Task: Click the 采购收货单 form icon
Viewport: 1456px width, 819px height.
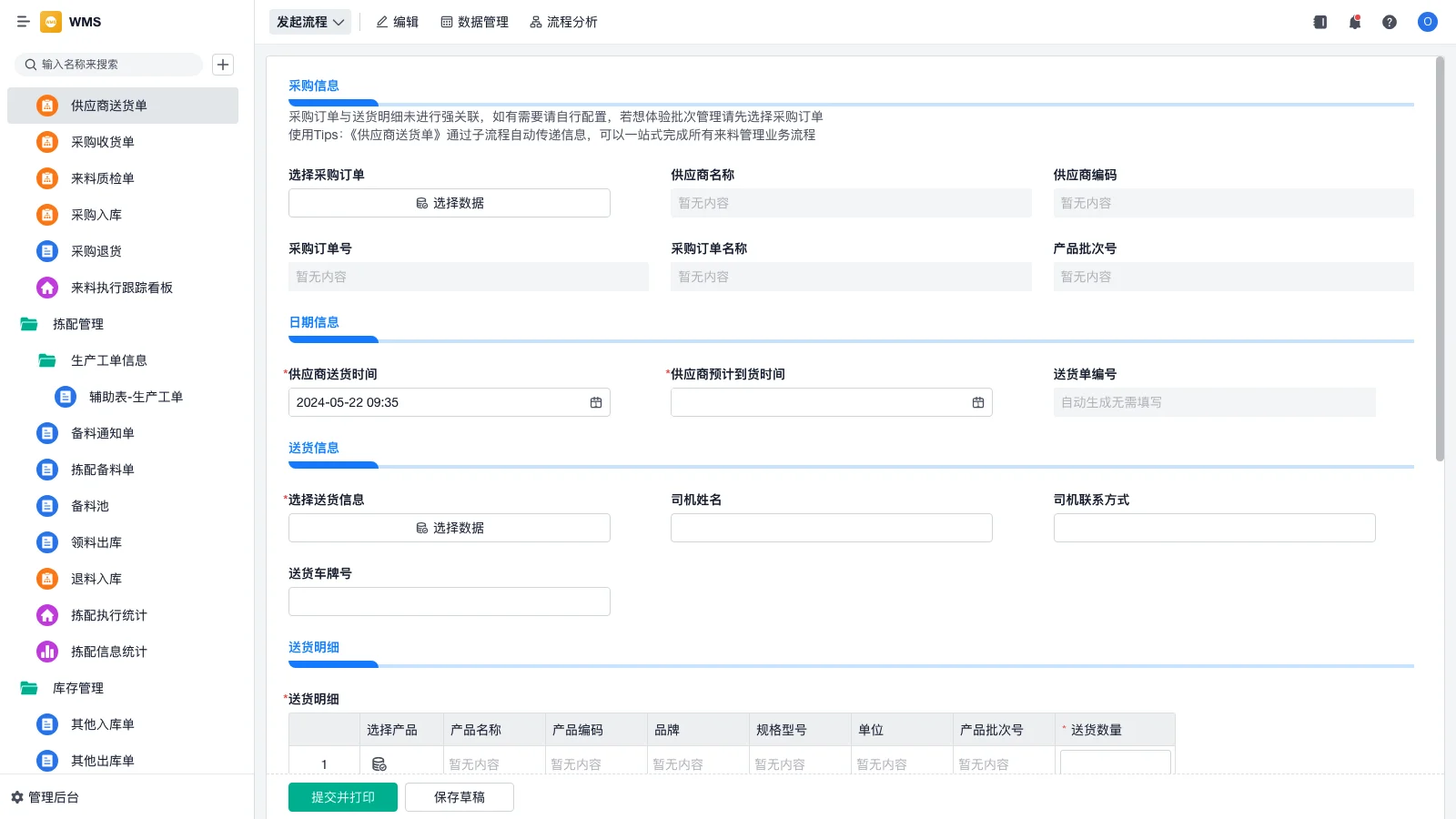Action: pyautogui.click(x=47, y=142)
